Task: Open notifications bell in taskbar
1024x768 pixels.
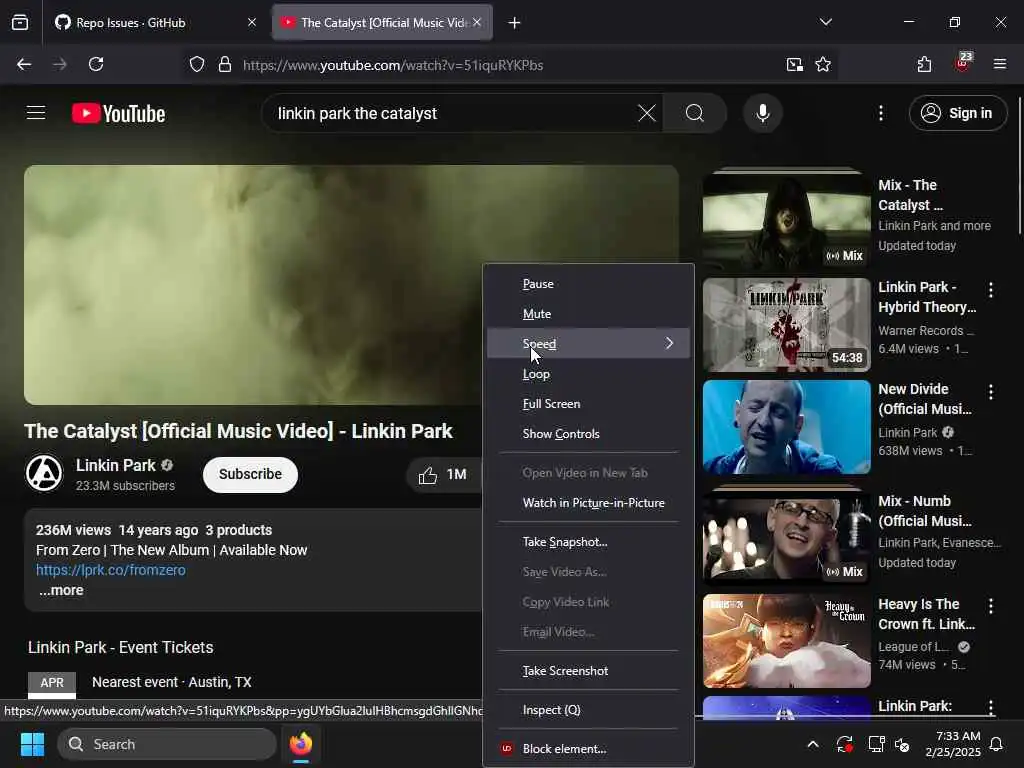Action: 997,744
